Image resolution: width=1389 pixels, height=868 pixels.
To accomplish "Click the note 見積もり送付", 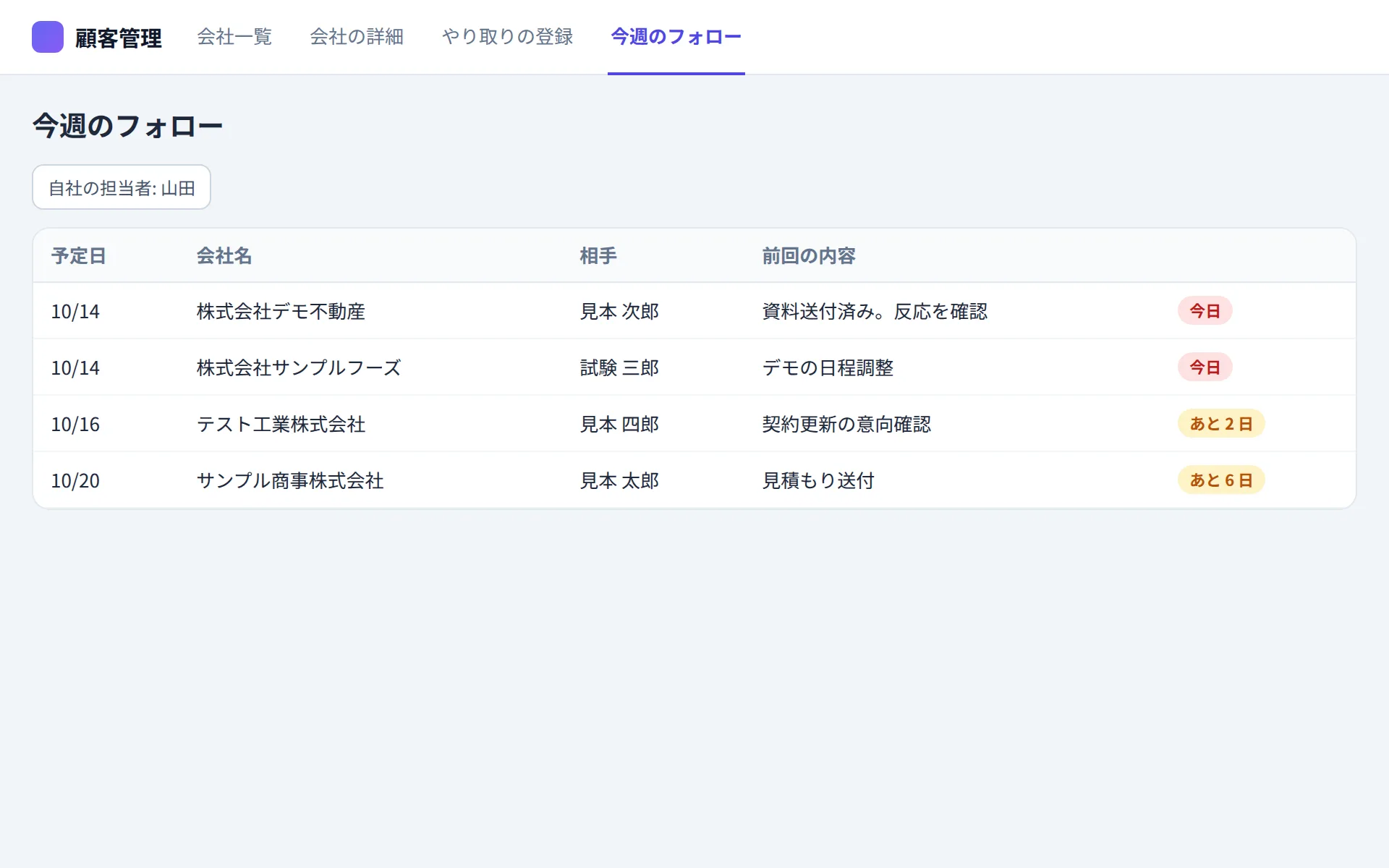I will [x=818, y=480].
